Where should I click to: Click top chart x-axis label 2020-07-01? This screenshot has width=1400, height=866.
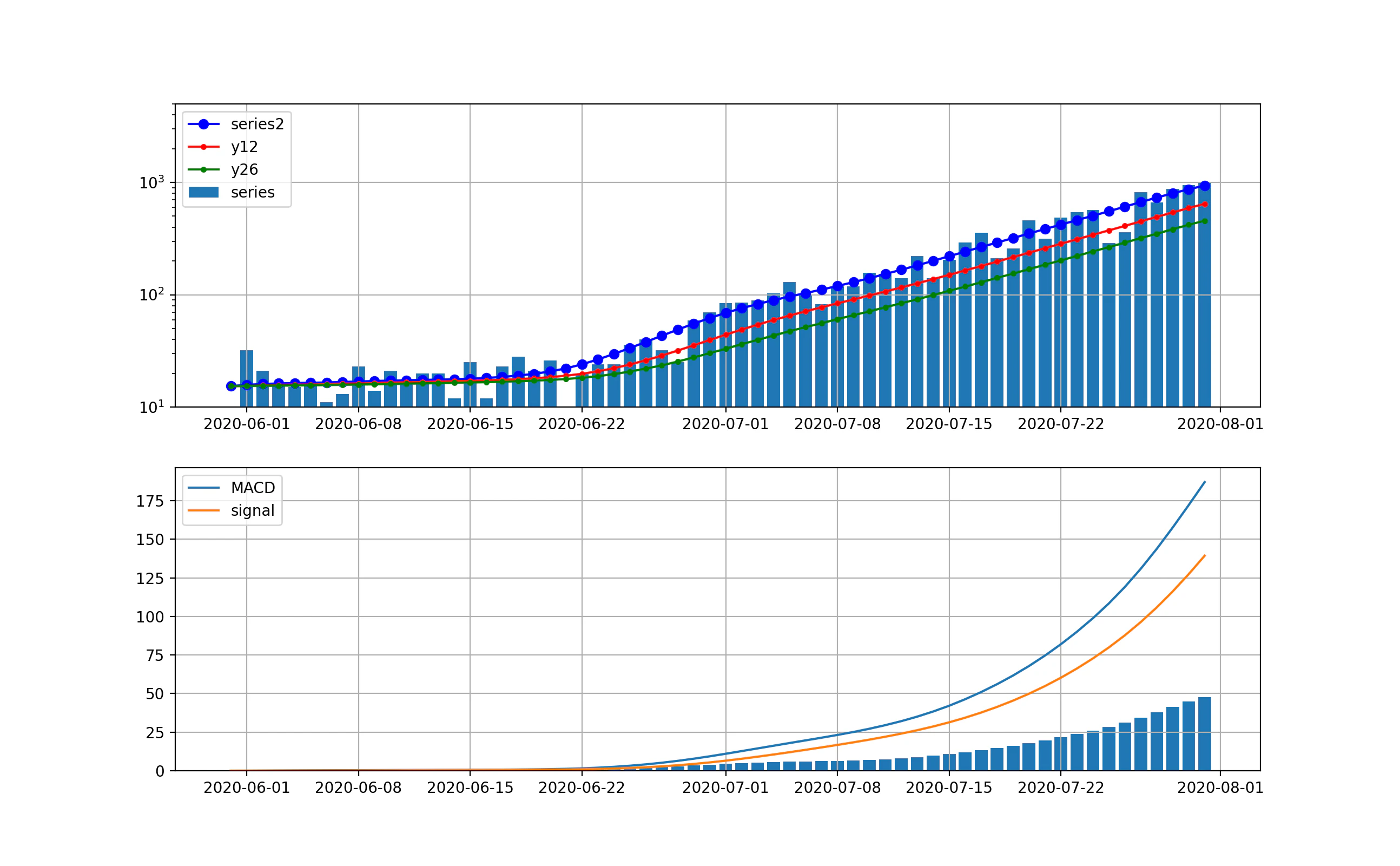(x=725, y=424)
